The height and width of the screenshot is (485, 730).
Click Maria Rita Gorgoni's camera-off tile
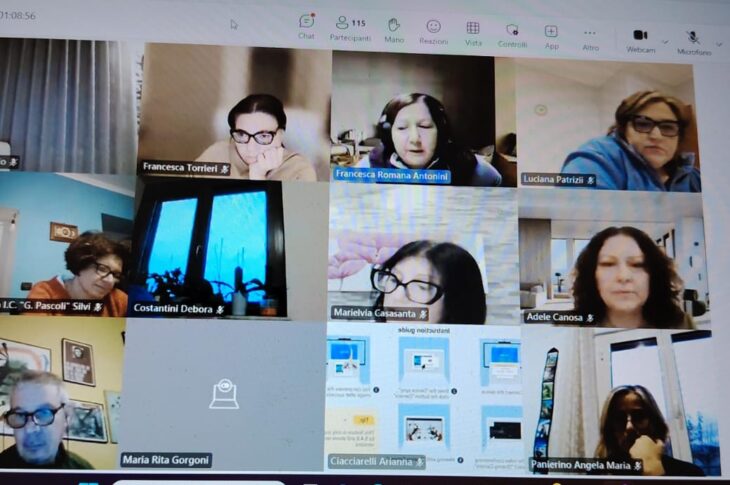click(x=222, y=395)
